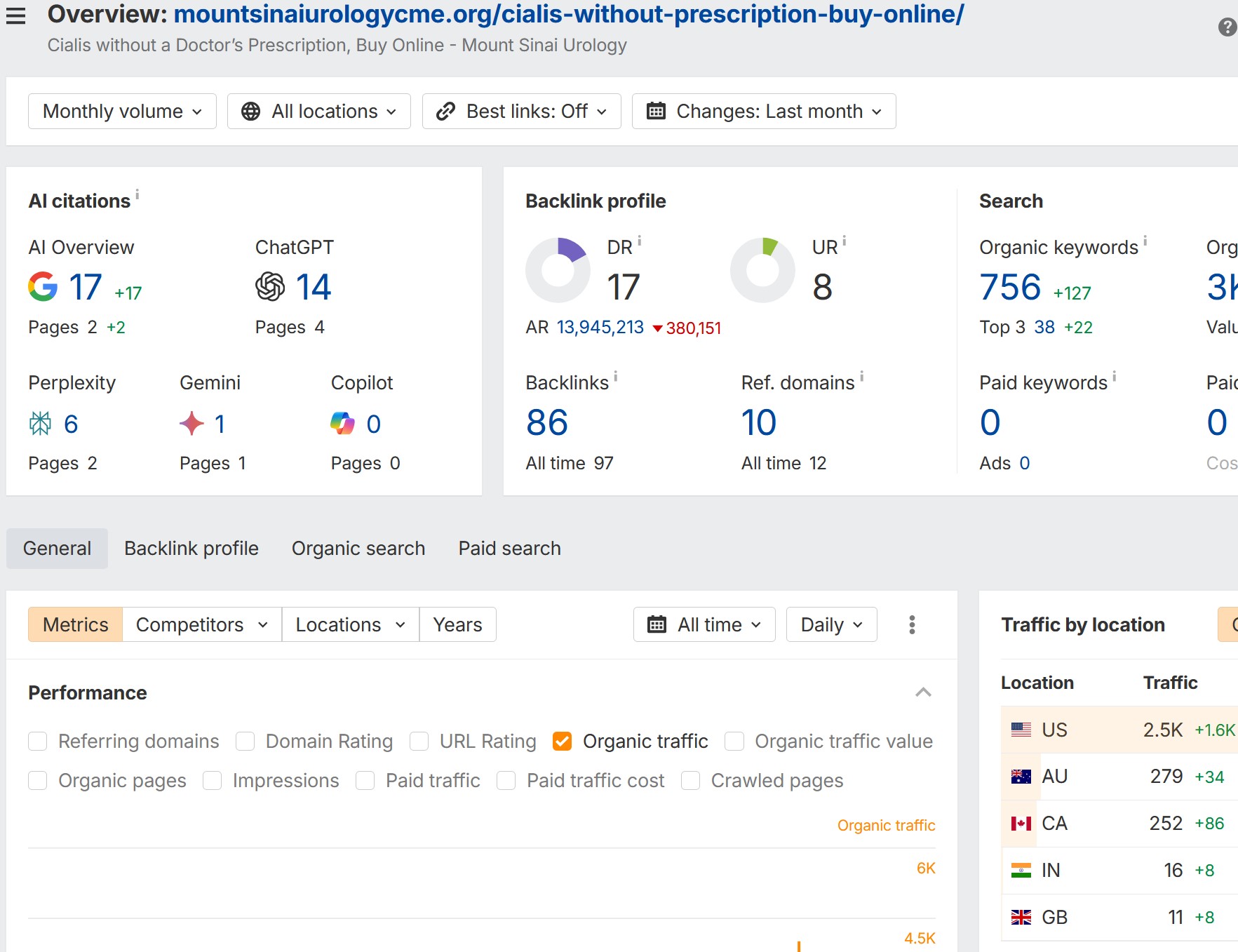Collapse the Performance section chevron
1238x952 pixels.
click(x=923, y=692)
